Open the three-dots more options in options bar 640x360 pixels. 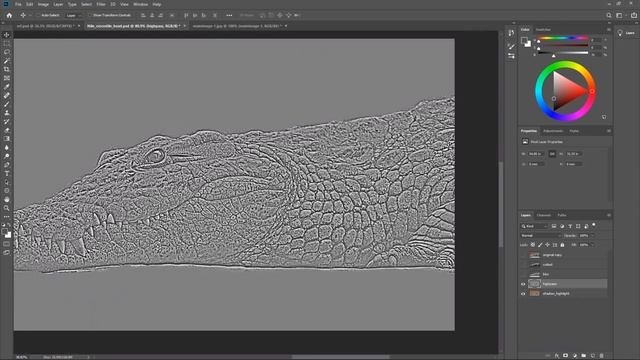229,15
